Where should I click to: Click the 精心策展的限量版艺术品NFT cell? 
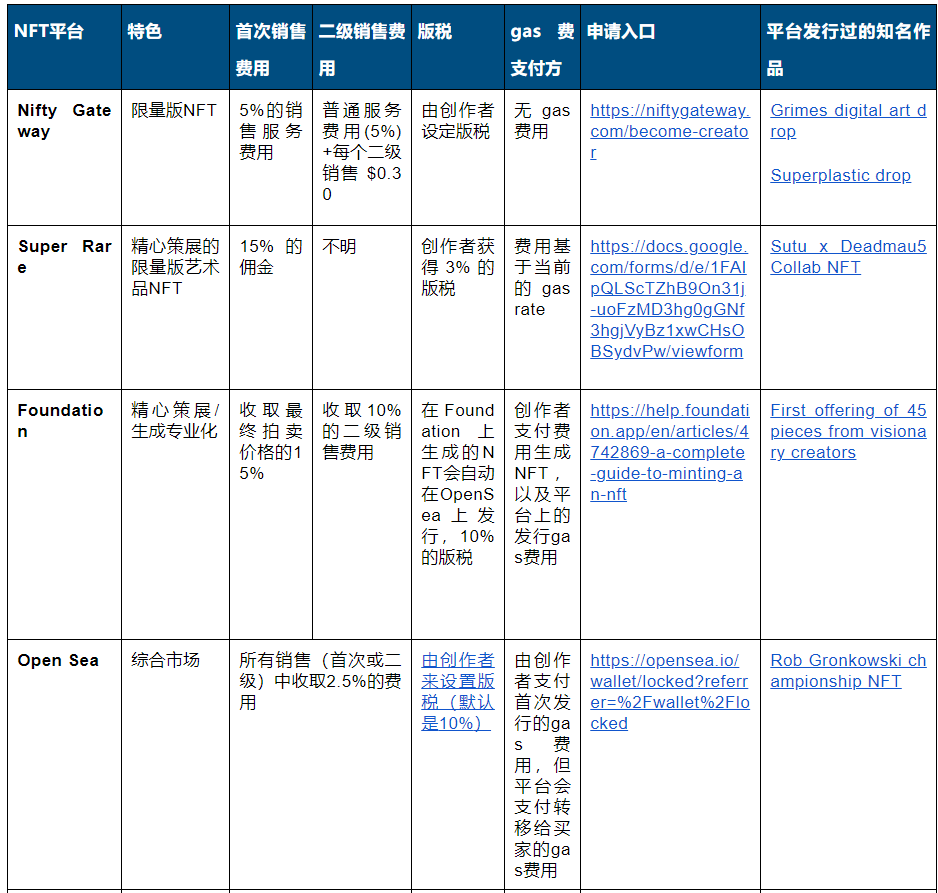coord(175,307)
